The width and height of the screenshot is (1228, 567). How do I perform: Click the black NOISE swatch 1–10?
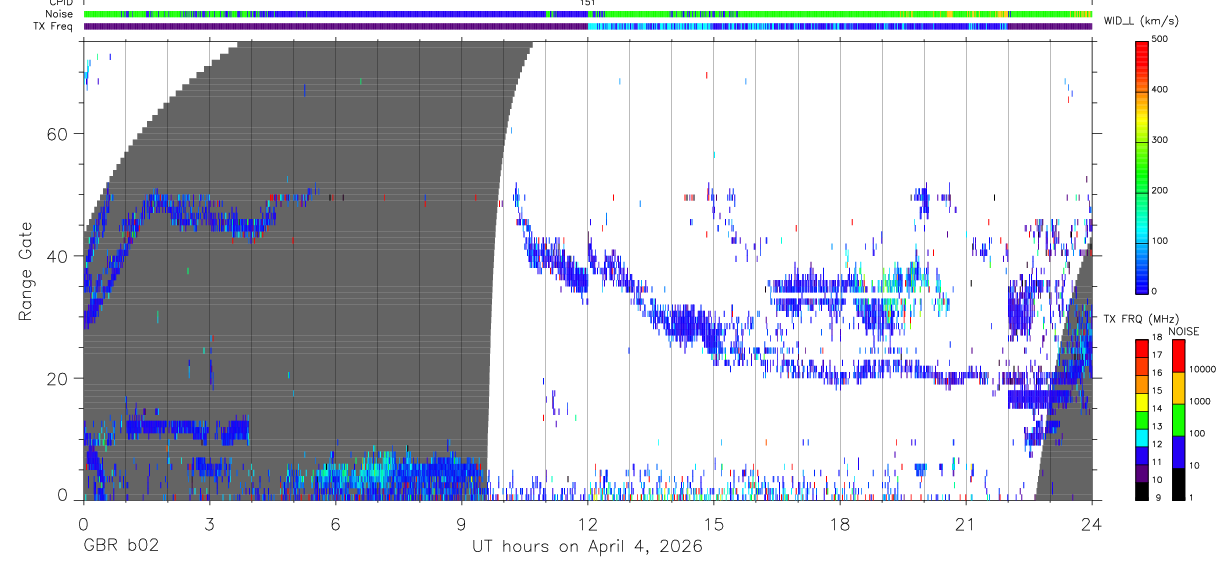point(1178,483)
